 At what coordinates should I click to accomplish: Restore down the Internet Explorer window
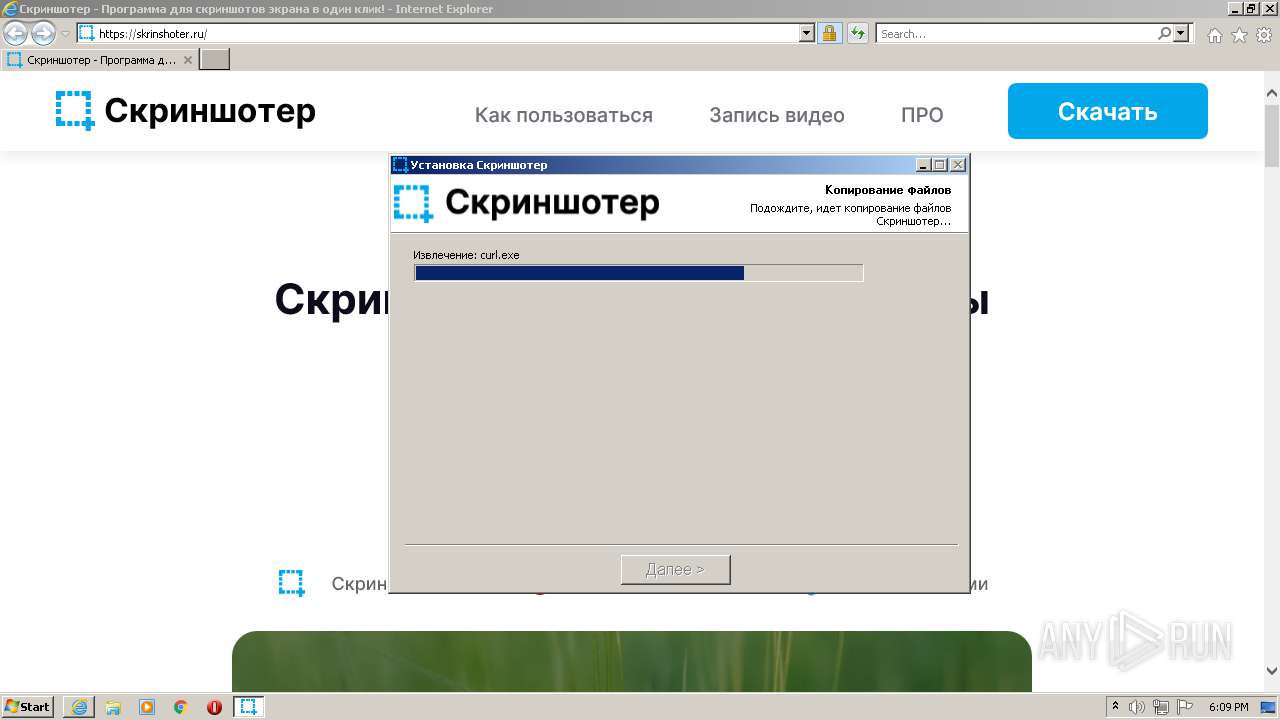click(1250, 8)
